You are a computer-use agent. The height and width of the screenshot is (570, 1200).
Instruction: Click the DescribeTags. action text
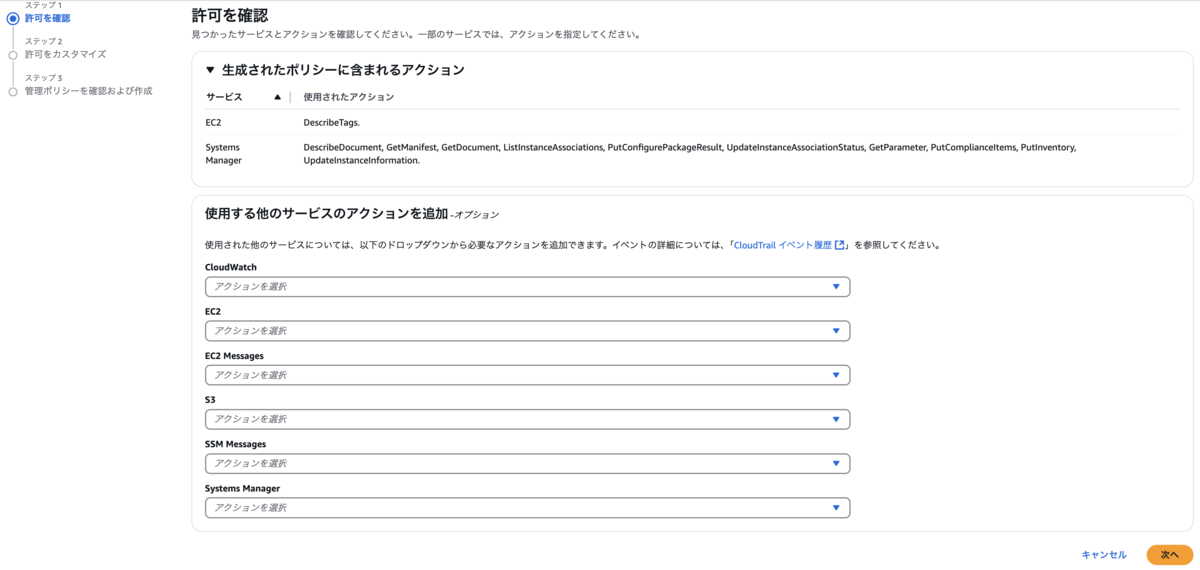point(331,122)
